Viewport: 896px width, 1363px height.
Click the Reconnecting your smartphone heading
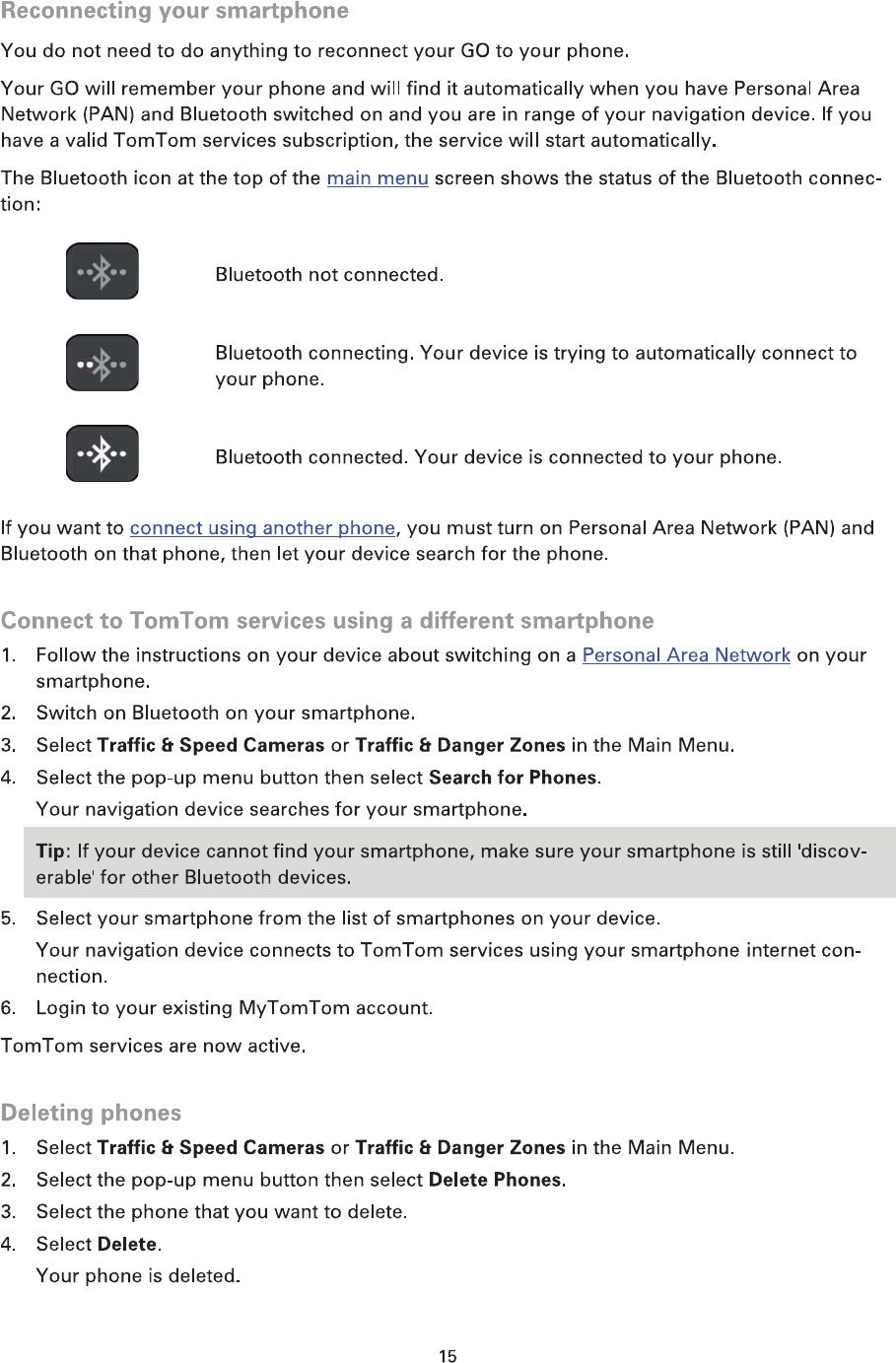click(174, 12)
